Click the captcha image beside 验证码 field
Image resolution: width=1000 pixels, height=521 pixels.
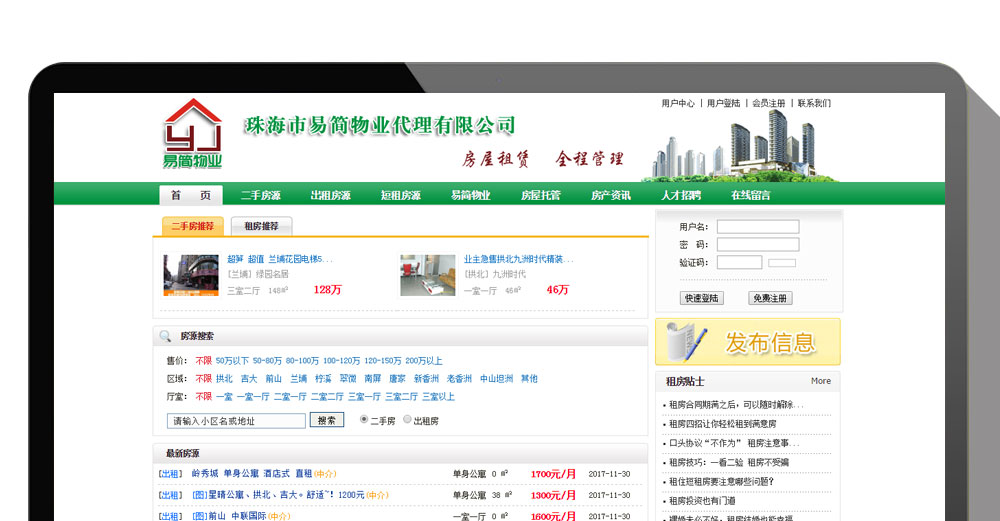point(782,263)
